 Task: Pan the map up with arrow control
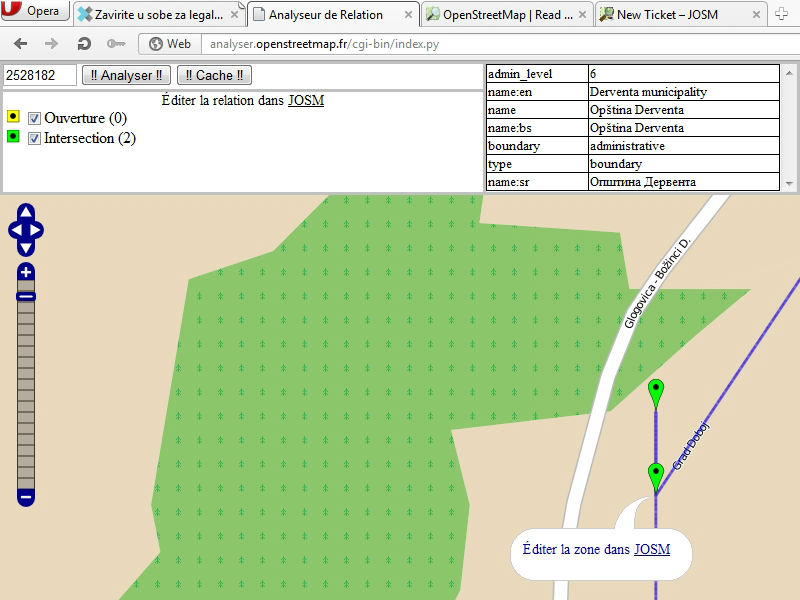(x=26, y=213)
